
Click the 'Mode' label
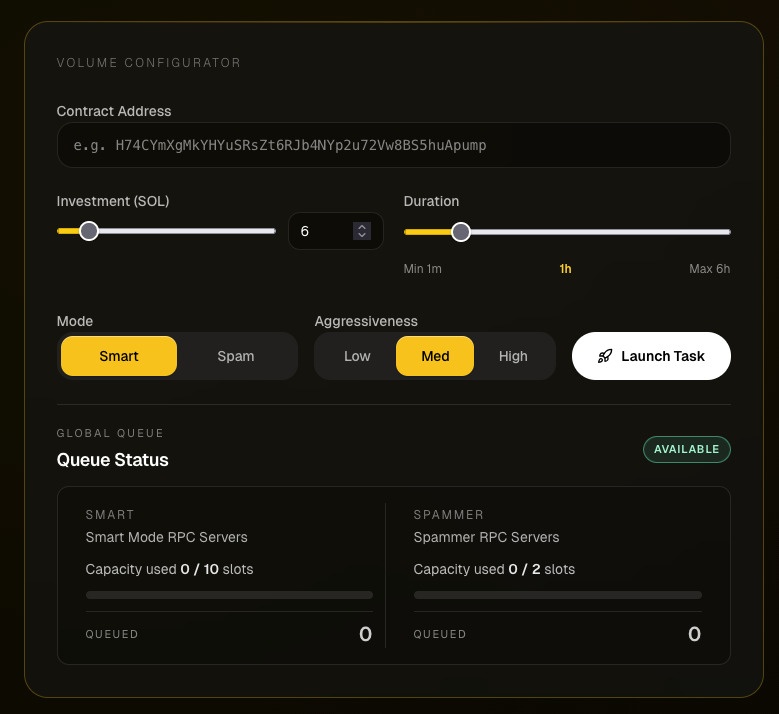coord(75,321)
